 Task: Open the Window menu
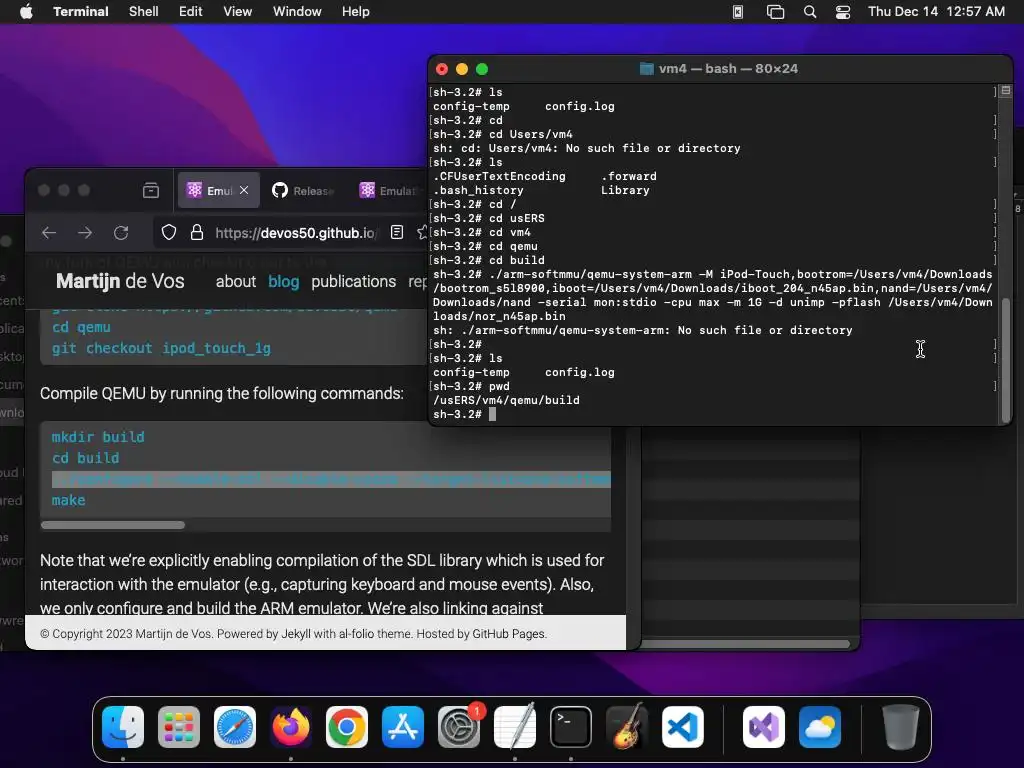tap(297, 12)
